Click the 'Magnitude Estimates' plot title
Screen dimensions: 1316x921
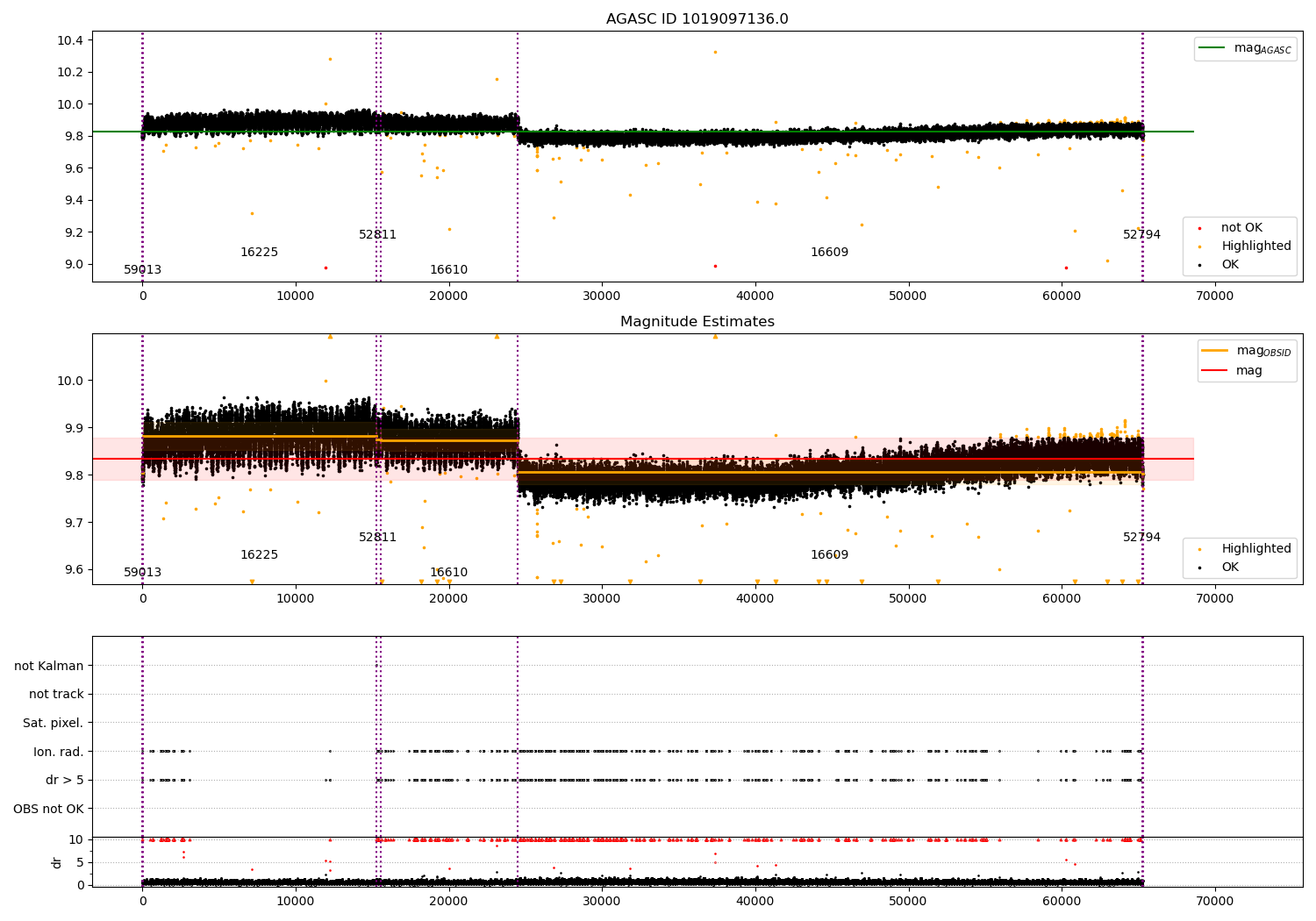tap(697, 322)
